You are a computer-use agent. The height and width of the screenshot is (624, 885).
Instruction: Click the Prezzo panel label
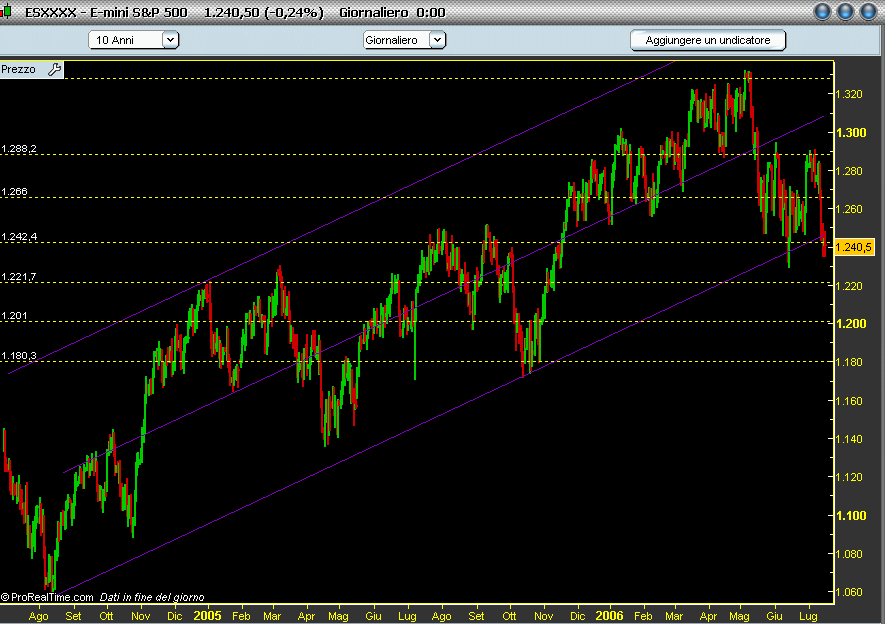coord(18,69)
